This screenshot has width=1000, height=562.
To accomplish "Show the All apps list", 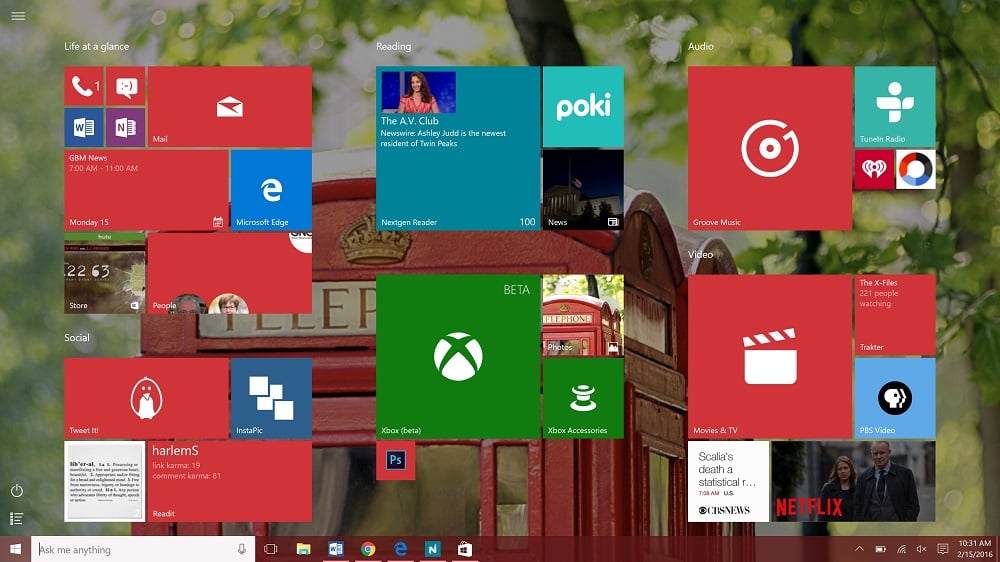I will click(17, 519).
